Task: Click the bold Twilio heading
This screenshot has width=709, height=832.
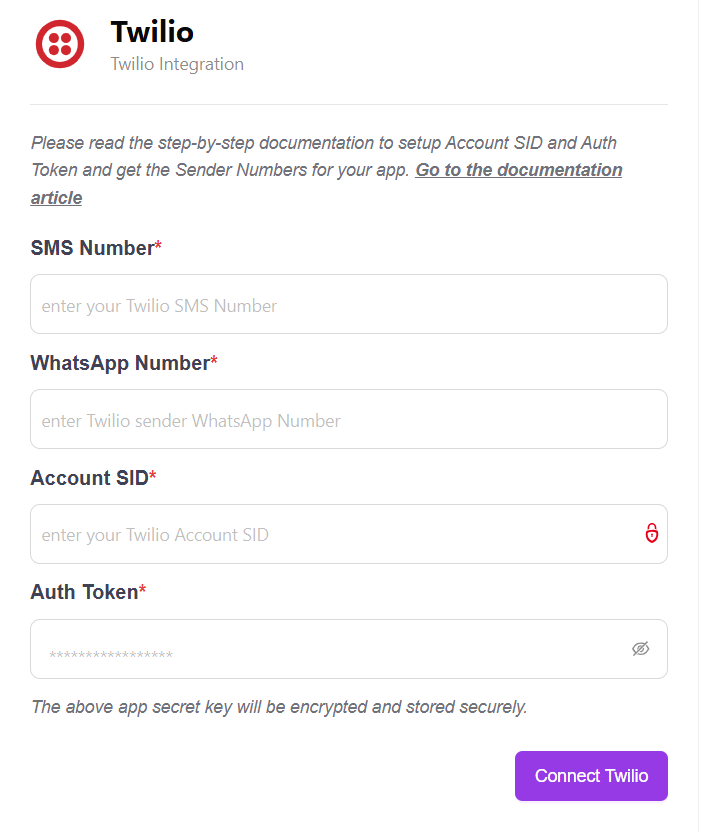Action: pyautogui.click(x=152, y=32)
